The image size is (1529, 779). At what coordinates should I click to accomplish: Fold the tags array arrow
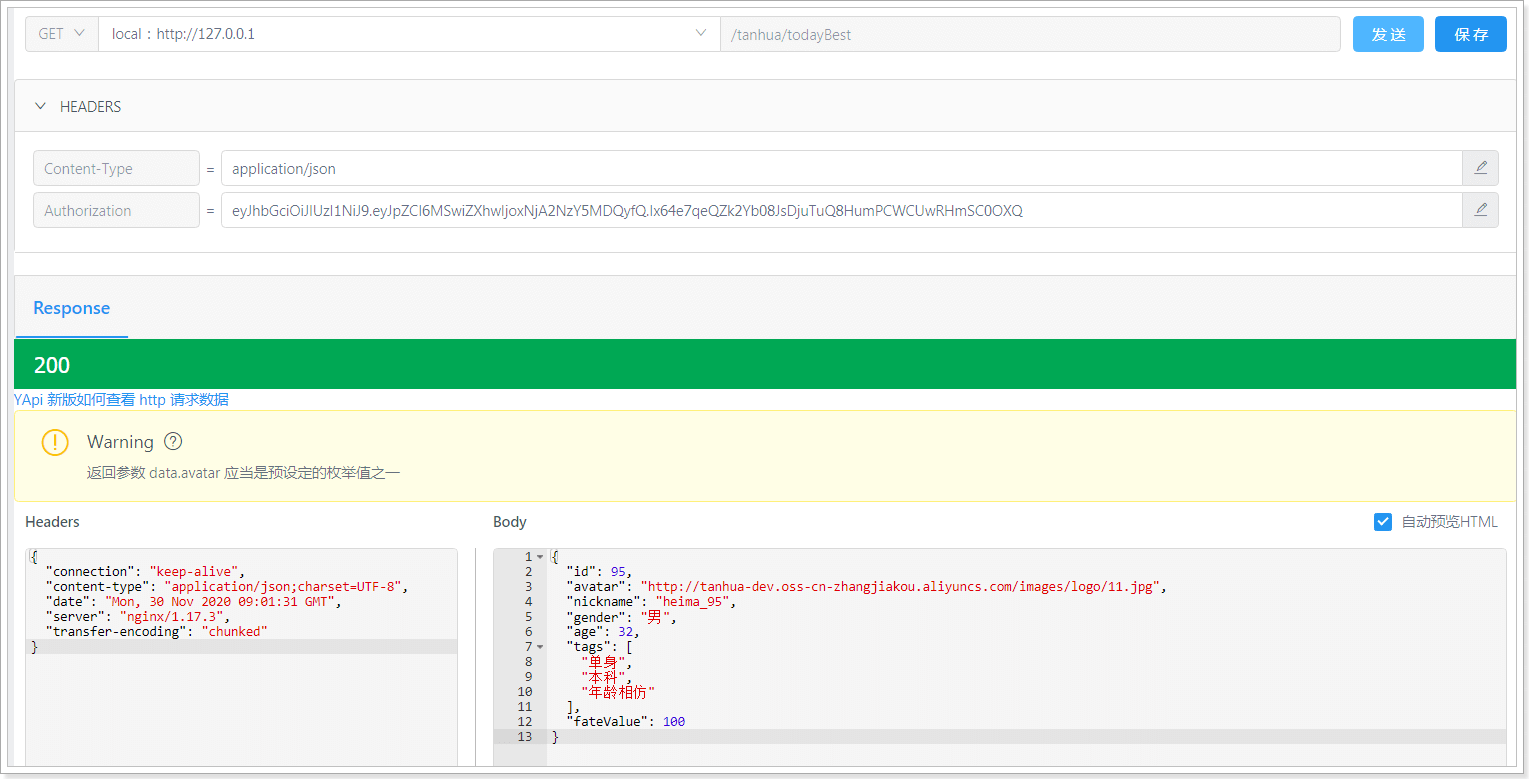coord(541,647)
